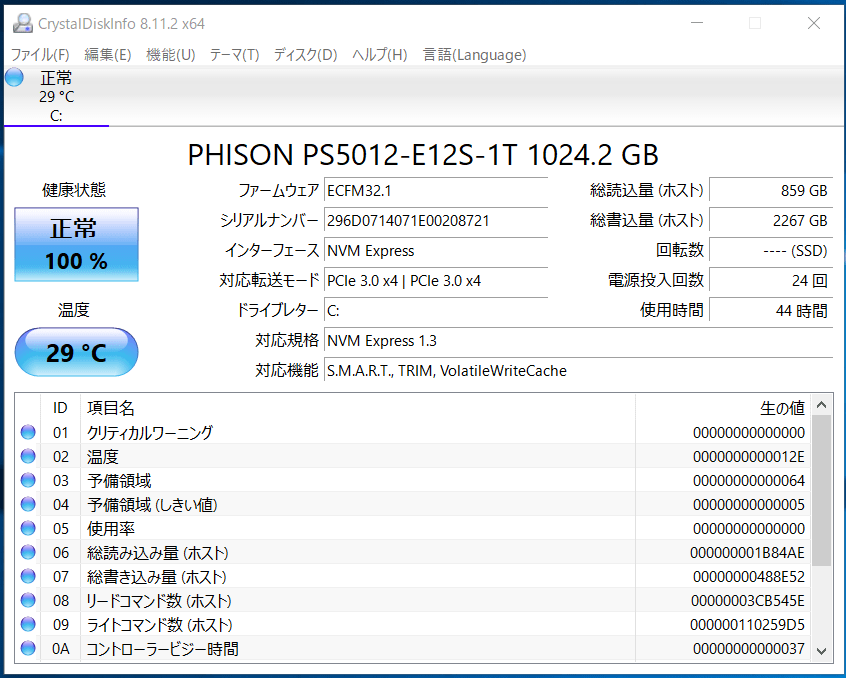846x678 pixels.
Task: Minimize the CrystalDiskInfo window
Action: [697, 23]
